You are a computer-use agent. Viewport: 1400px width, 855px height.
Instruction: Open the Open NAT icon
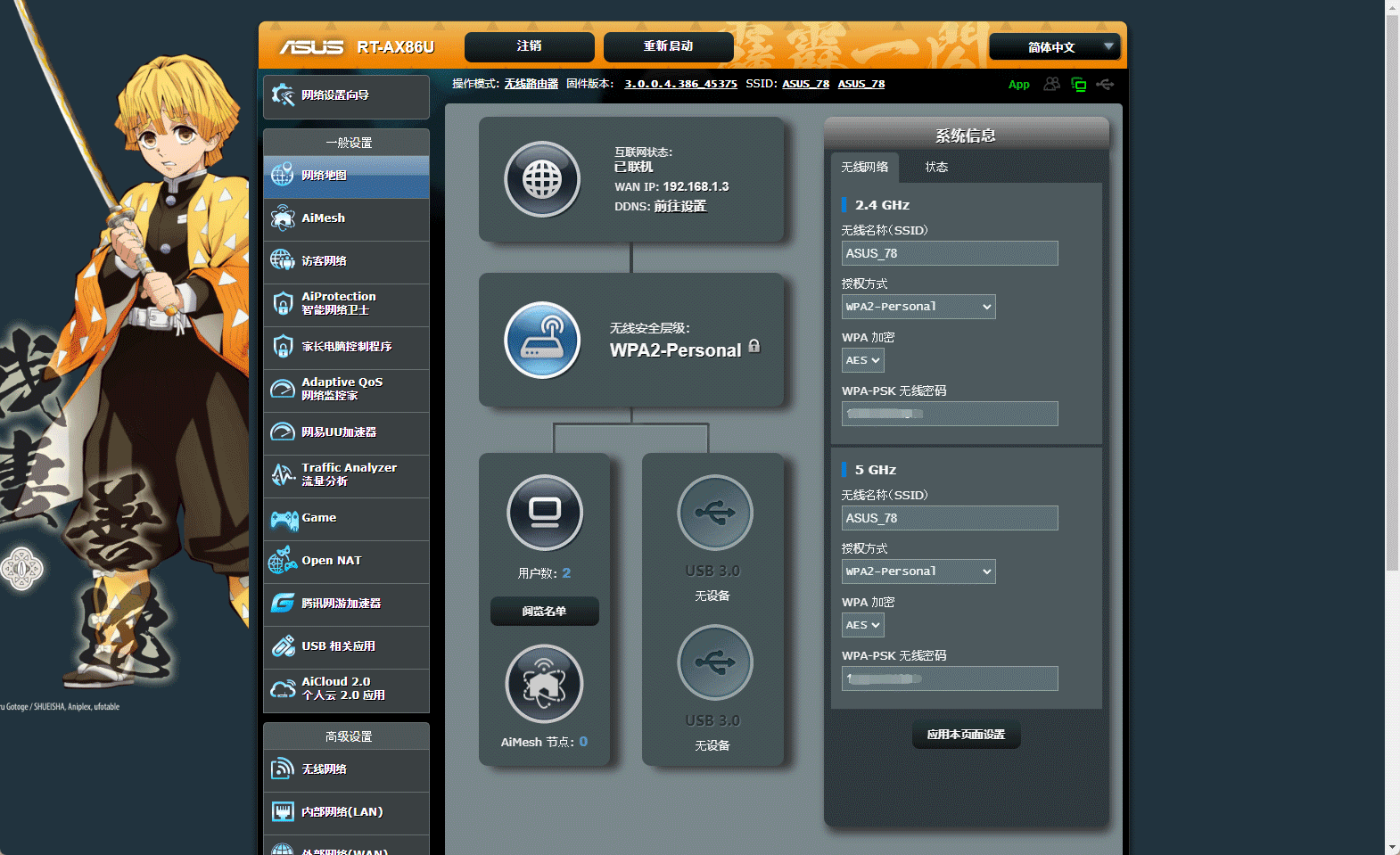coord(283,560)
